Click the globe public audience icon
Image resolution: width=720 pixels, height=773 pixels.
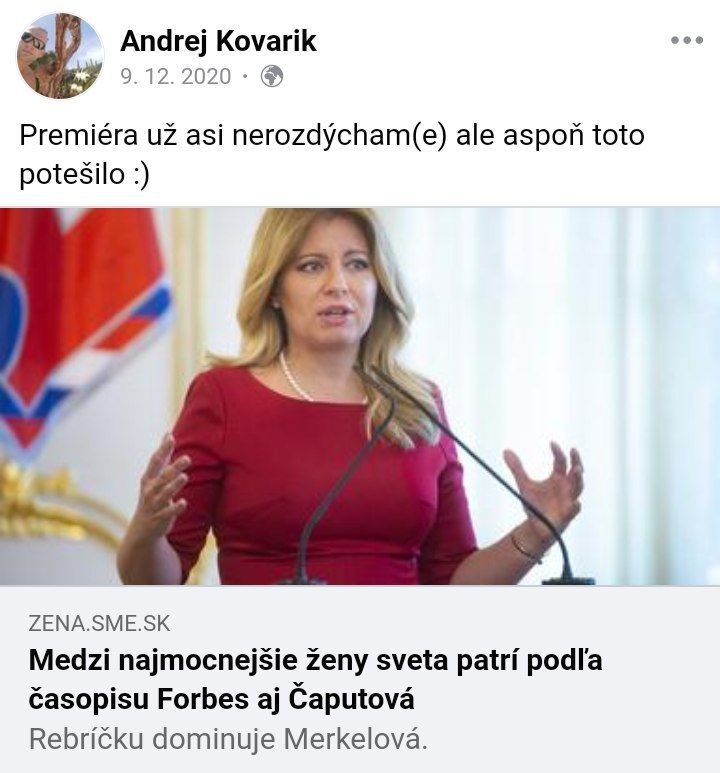point(272,76)
